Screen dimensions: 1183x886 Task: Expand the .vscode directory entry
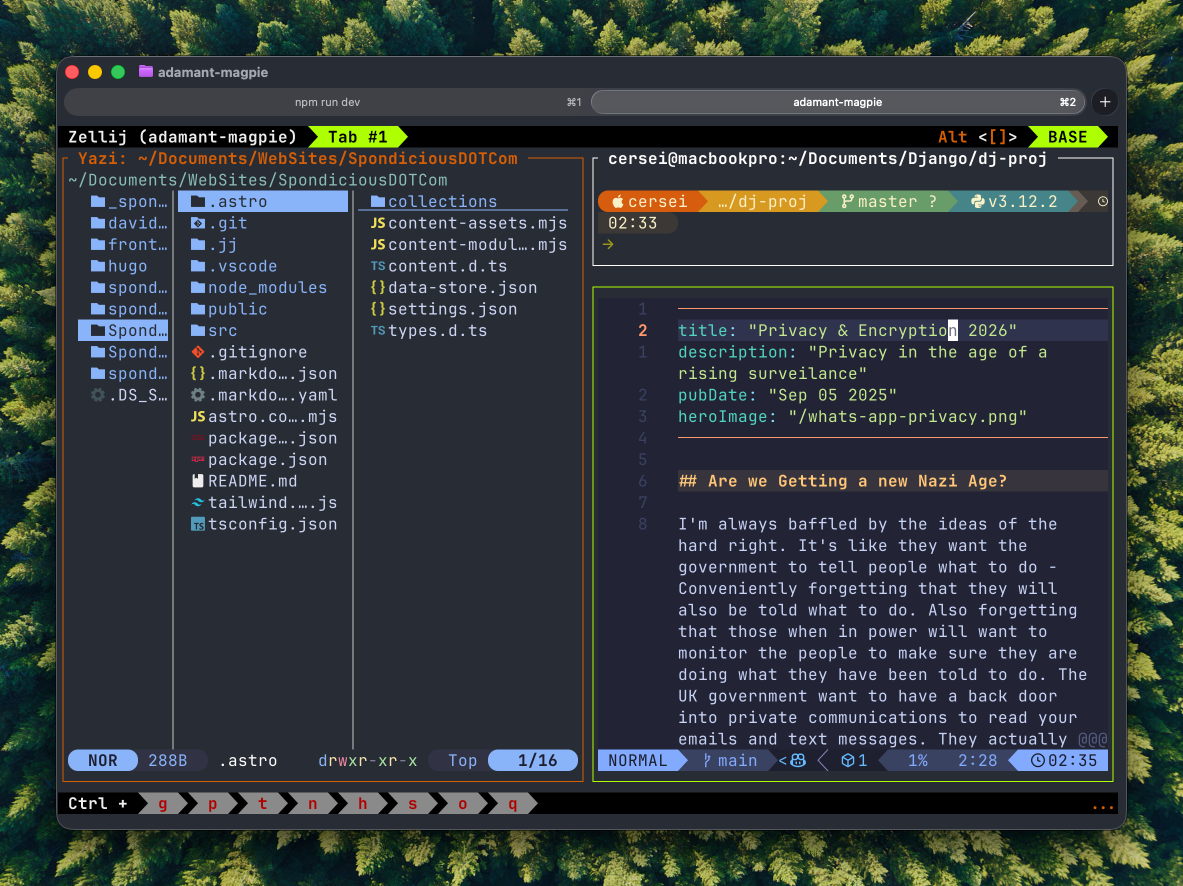pos(242,266)
